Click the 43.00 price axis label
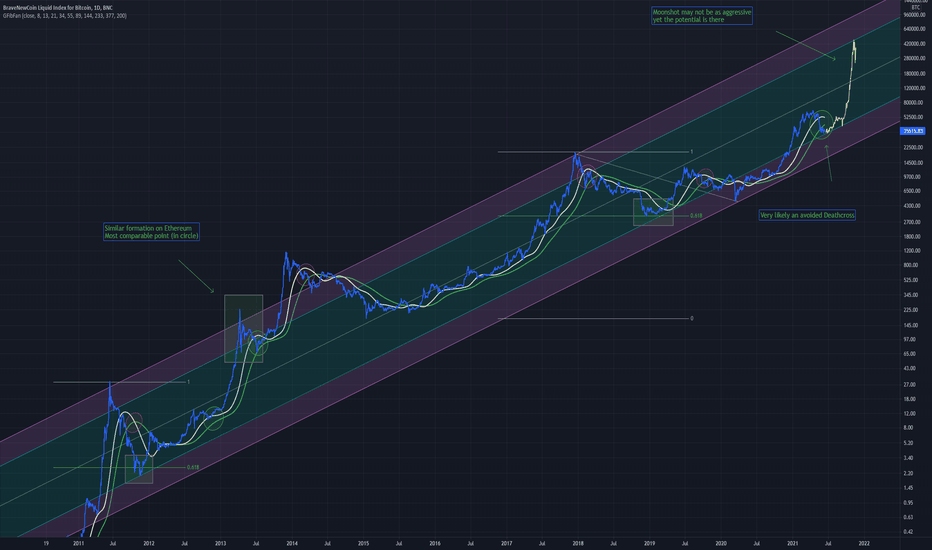932x550 pixels. pos(909,369)
